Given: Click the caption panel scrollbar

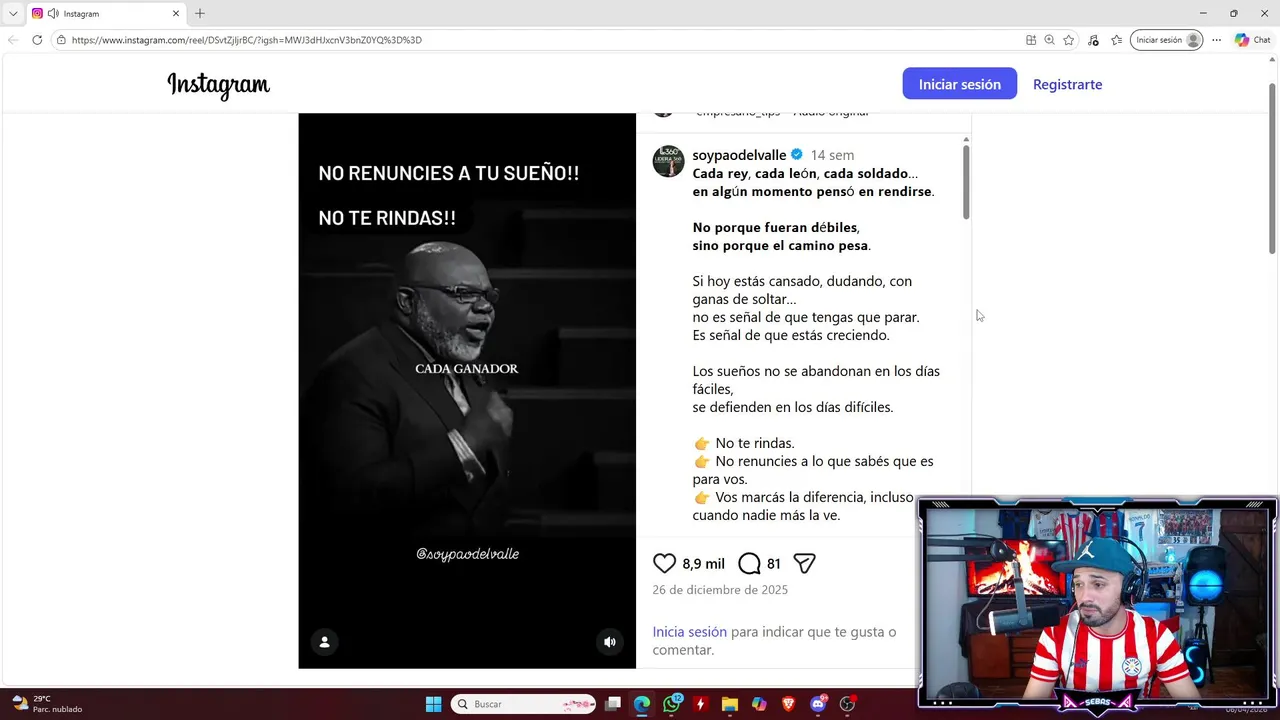Looking at the screenshot, I should click(x=966, y=183).
